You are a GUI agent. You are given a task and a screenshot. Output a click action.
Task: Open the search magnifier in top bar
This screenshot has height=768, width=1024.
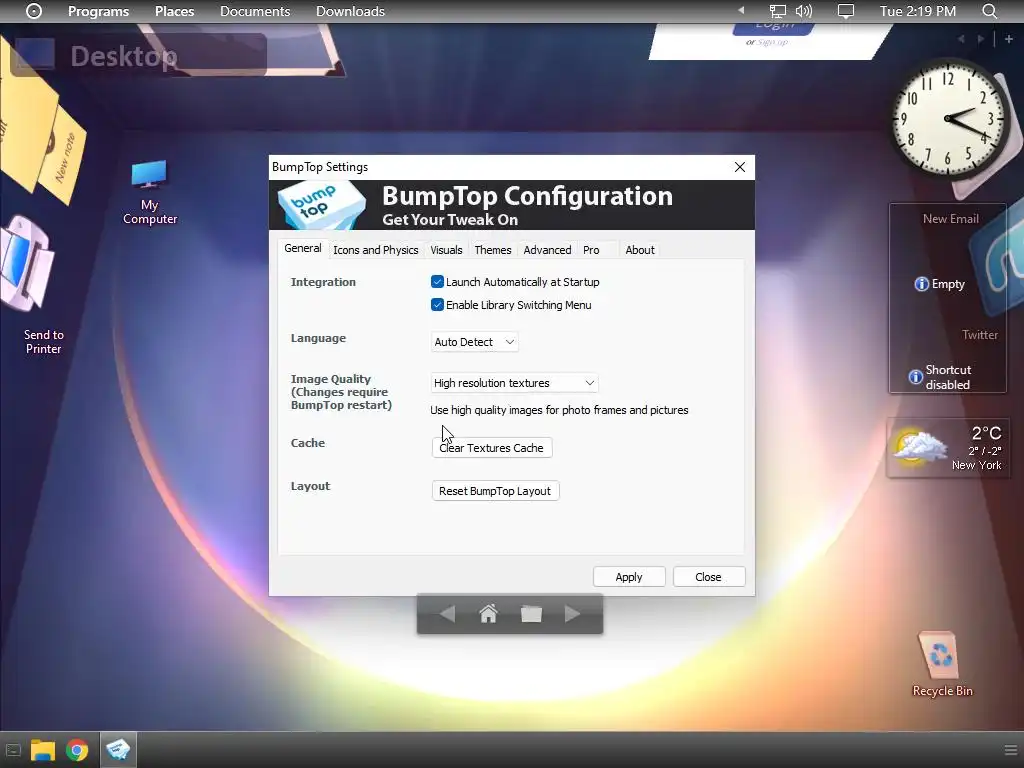pos(989,11)
